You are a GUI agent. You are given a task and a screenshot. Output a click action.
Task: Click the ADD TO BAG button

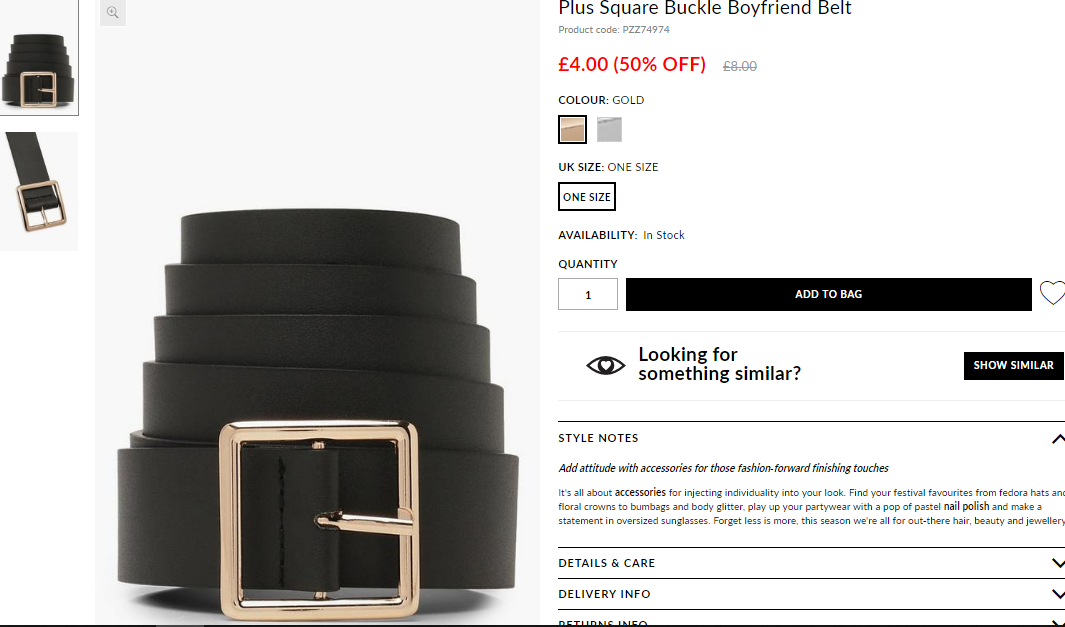coord(829,294)
